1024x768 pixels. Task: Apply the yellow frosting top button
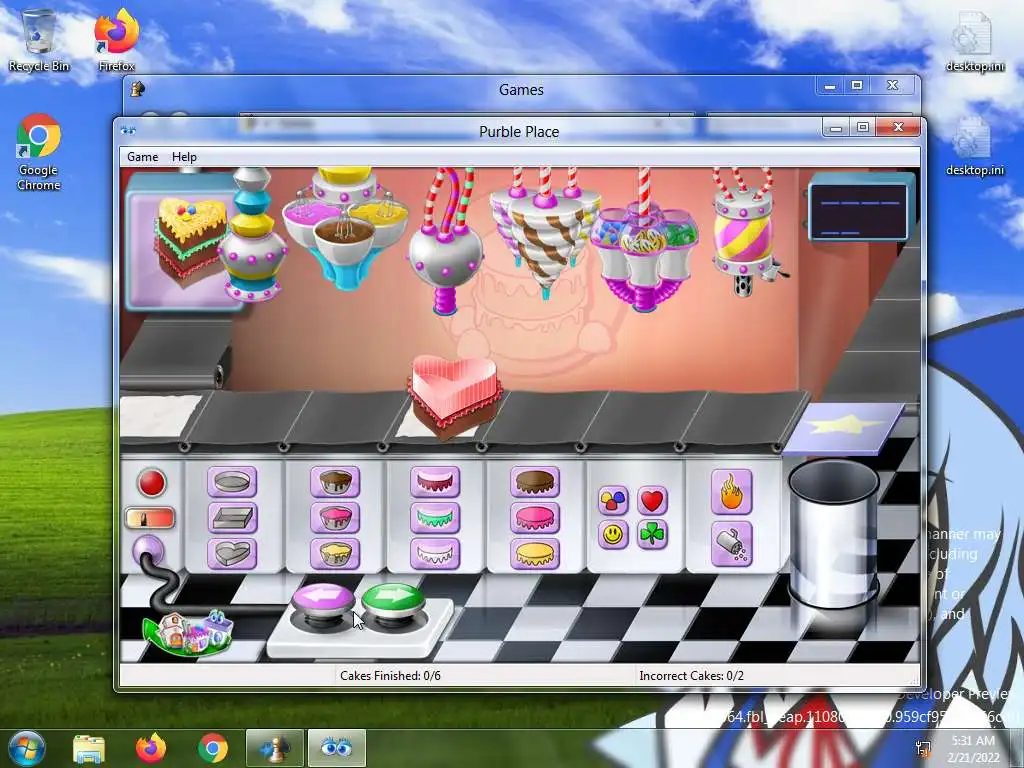pos(535,553)
